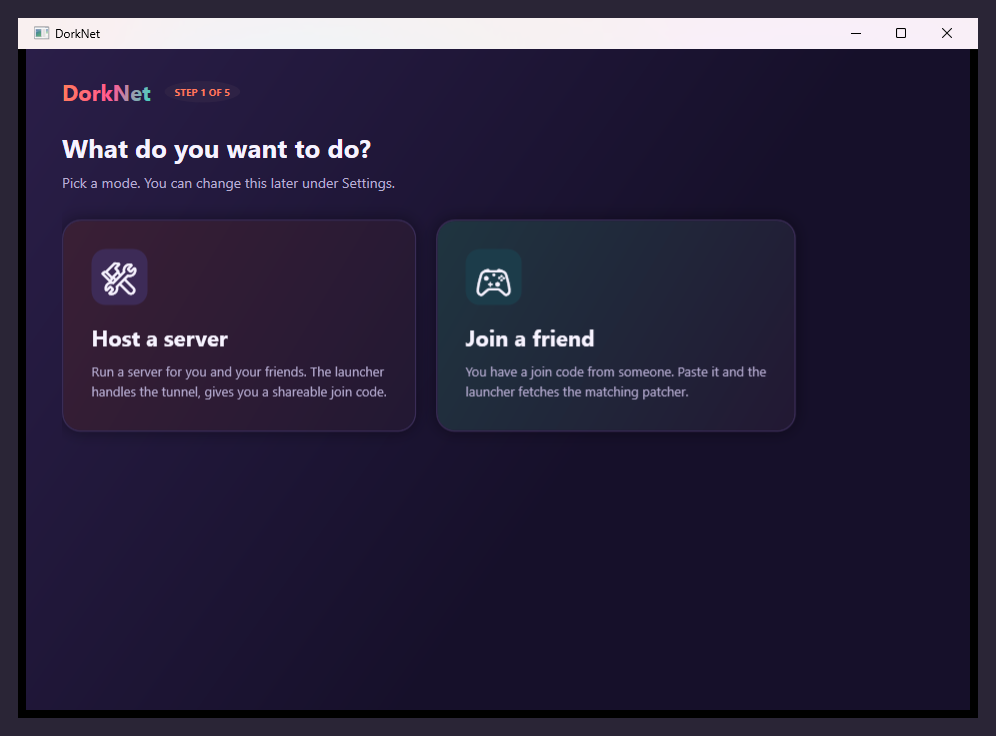
Task: Click the 'Pick a mode' subtitle text
Action: coord(229,184)
